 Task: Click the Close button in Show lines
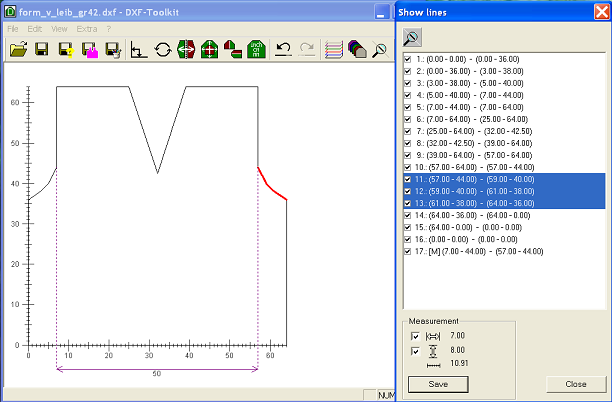point(575,383)
